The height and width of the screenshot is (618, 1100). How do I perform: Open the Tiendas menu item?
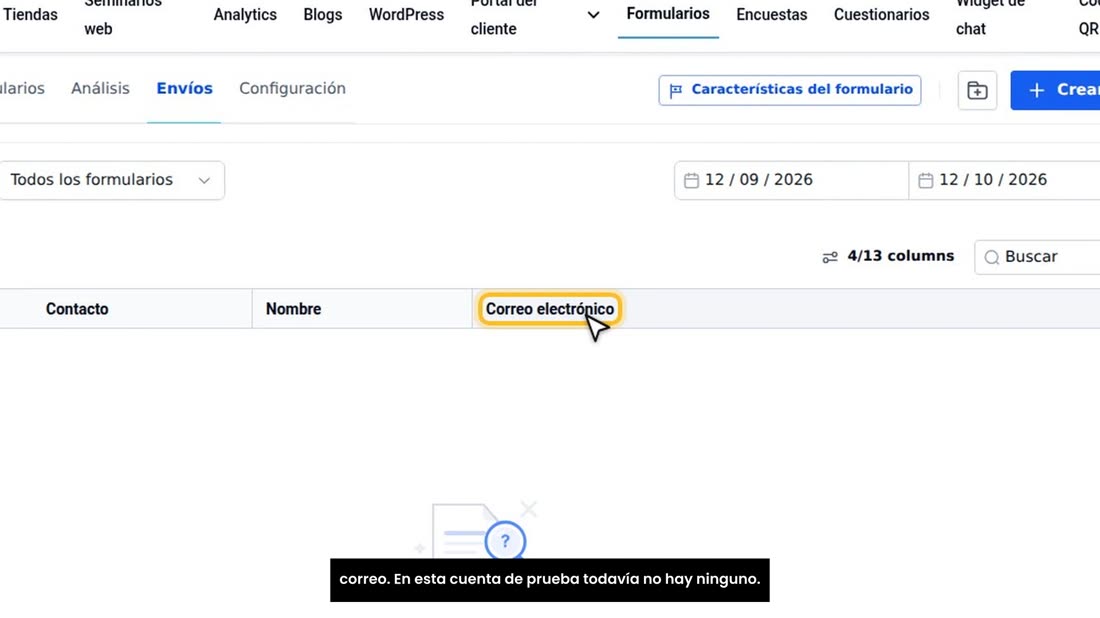[30, 15]
